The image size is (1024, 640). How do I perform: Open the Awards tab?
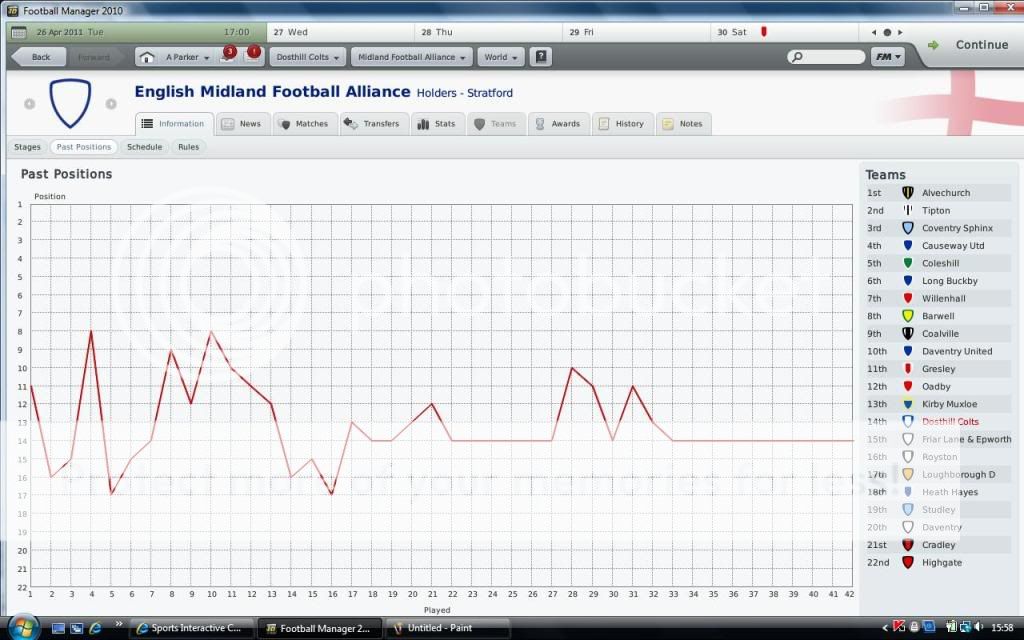point(556,124)
